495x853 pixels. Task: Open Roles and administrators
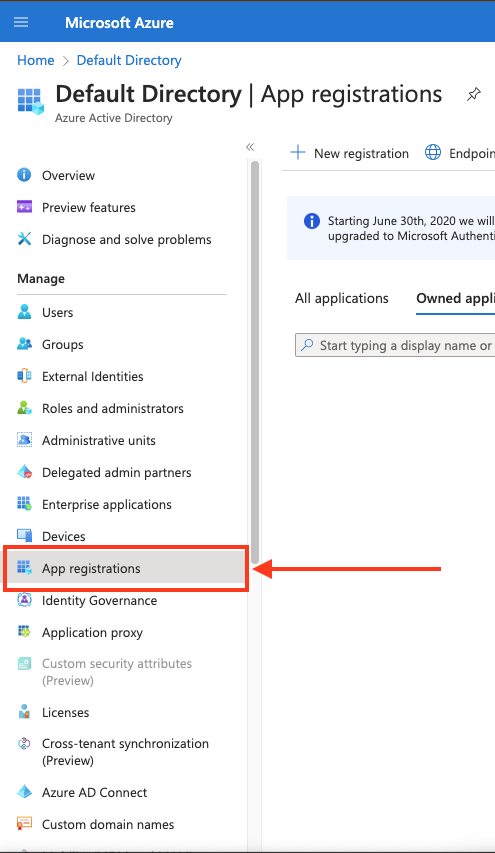click(x=113, y=409)
